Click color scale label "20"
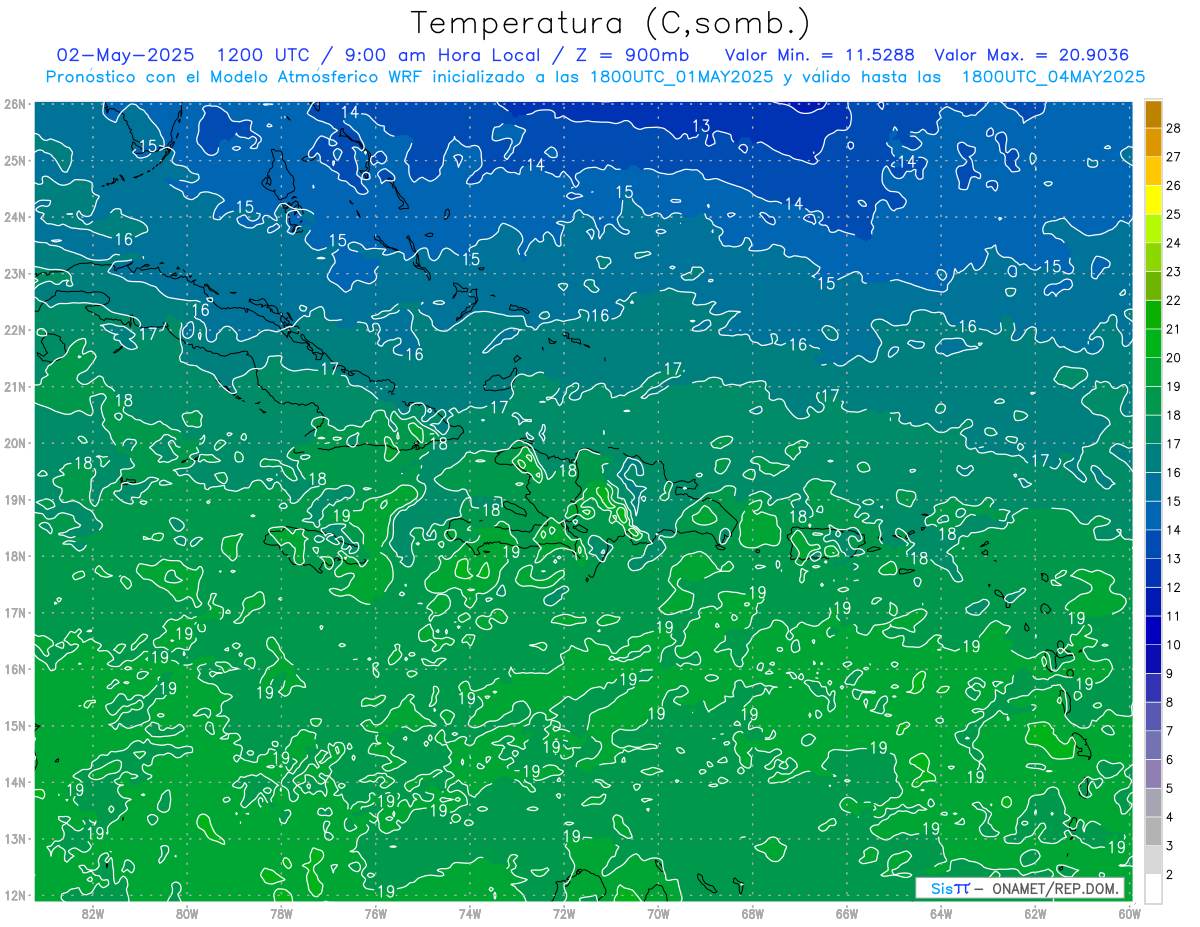This screenshot has width=1200, height=927. (1174, 358)
